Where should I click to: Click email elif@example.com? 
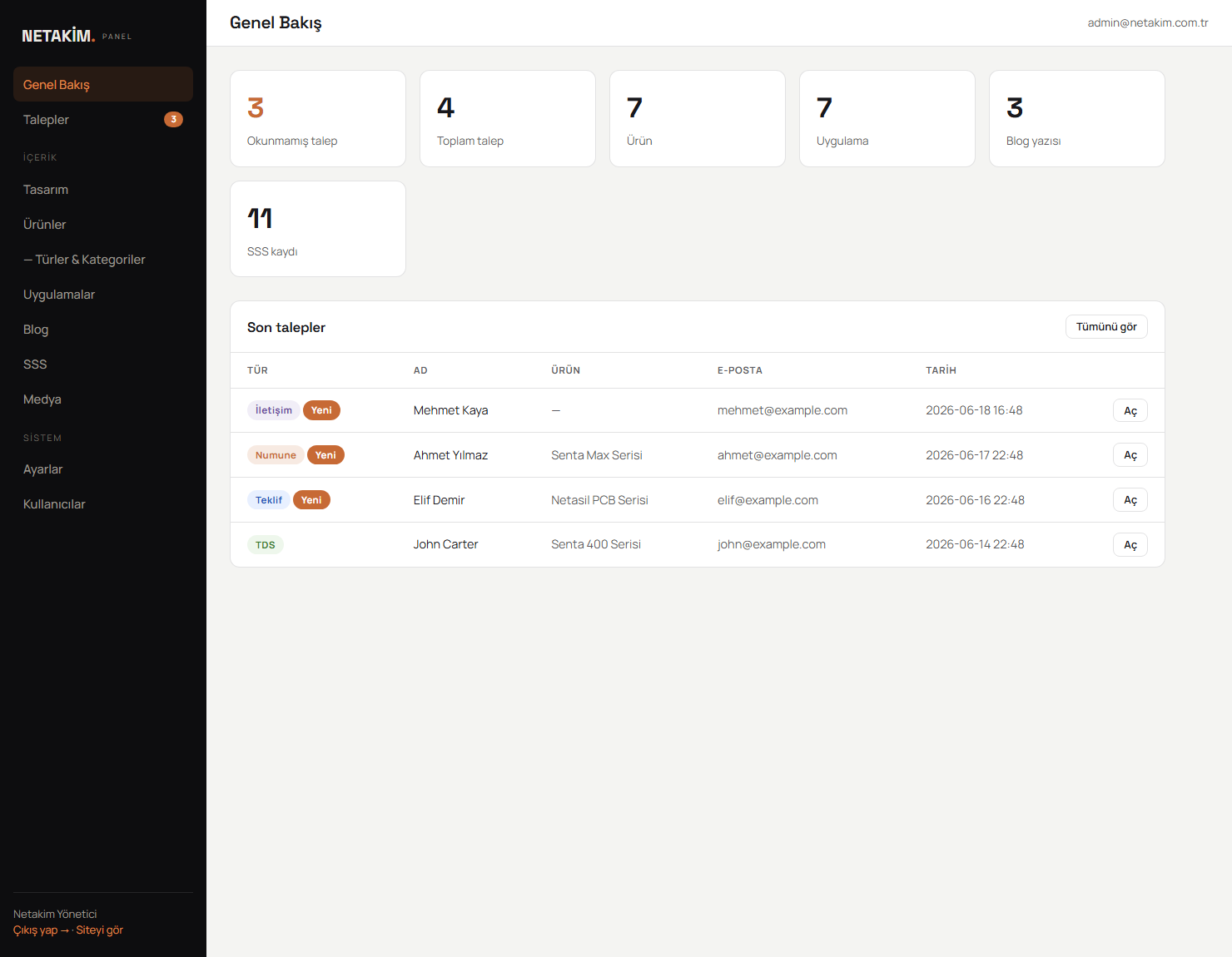[768, 500]
